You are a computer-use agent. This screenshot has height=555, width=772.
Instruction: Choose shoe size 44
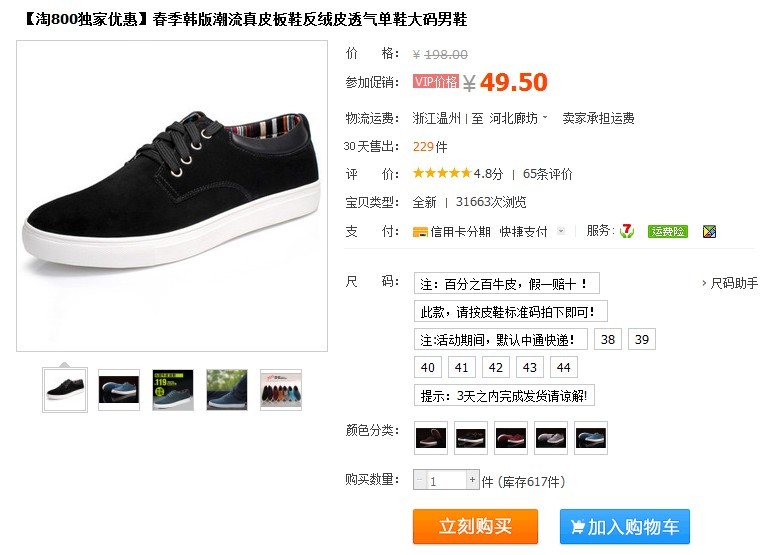coord(563,367)
